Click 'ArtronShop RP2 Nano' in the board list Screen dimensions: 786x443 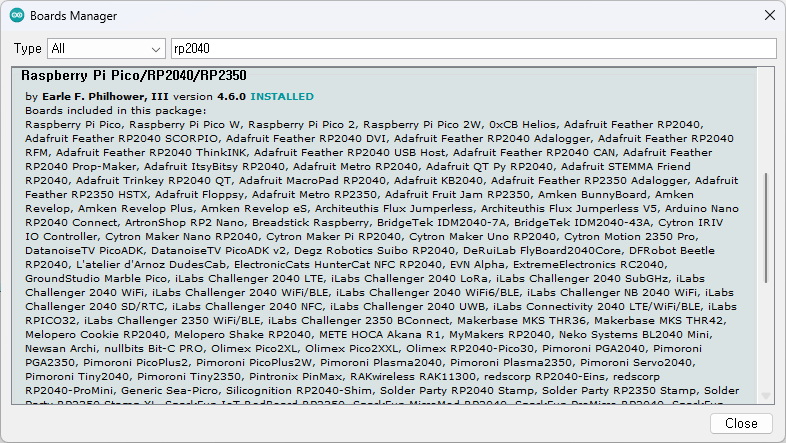184,223
